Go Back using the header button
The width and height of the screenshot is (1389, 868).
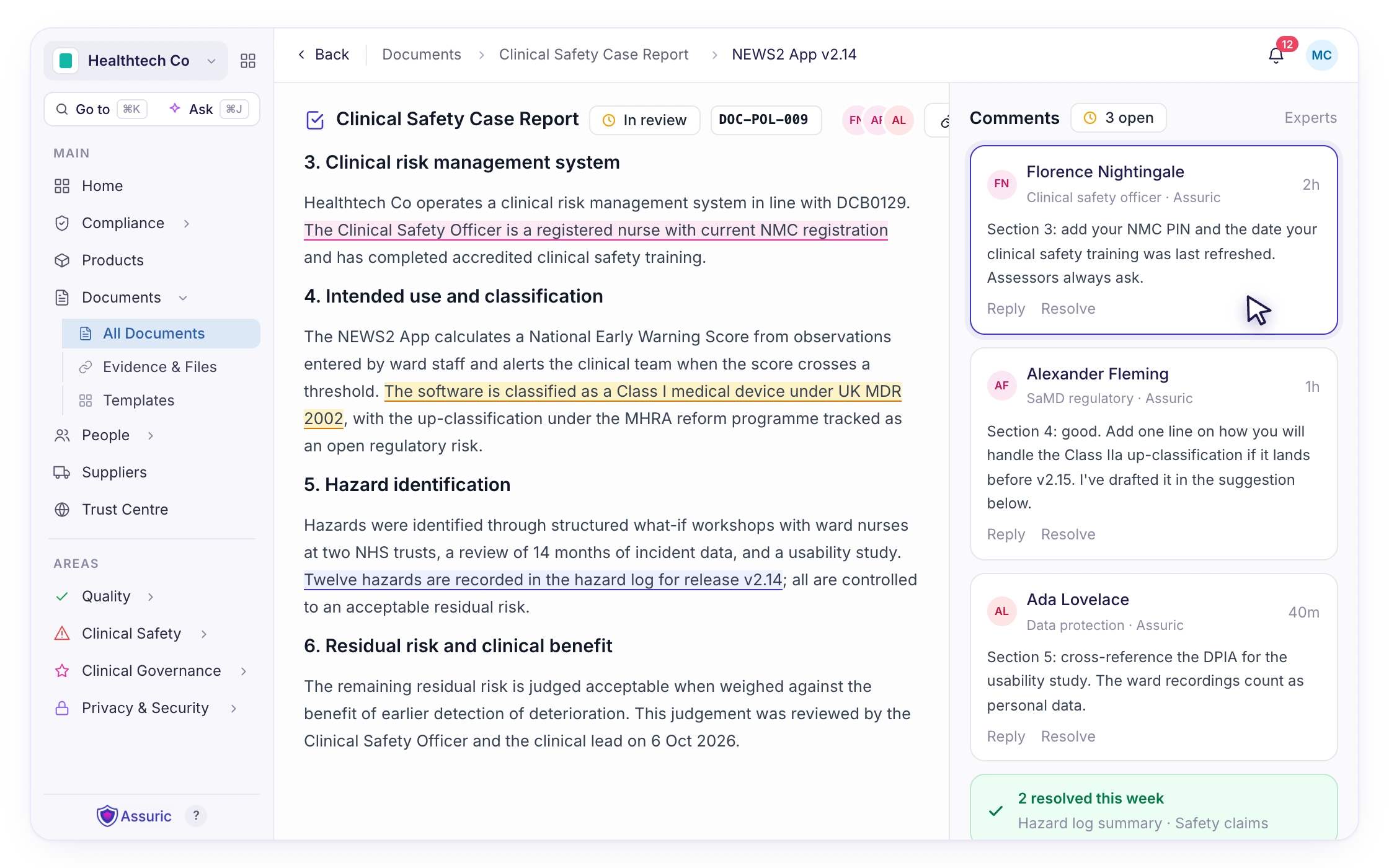[x=324, y=55]
